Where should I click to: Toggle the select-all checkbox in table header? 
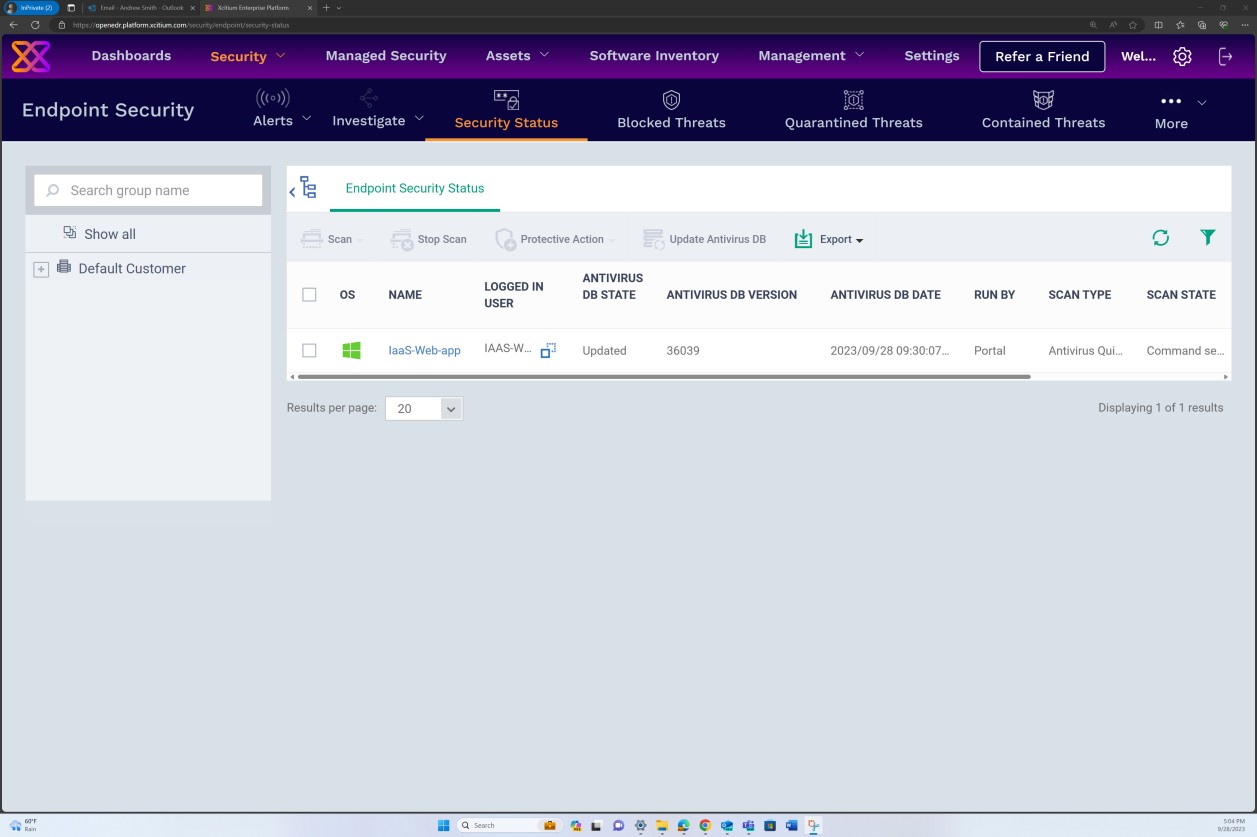(x=309, y=294)
